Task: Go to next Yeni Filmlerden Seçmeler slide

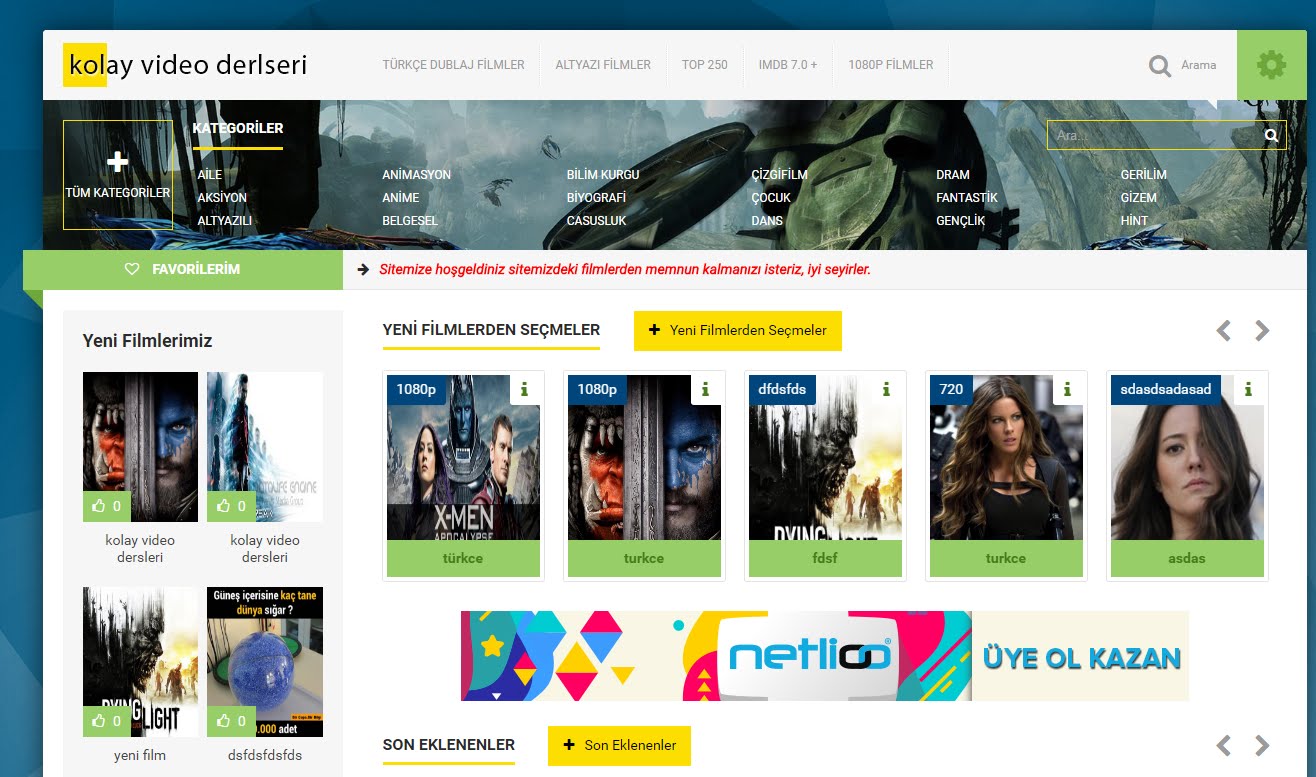Action: (1262, 330)
